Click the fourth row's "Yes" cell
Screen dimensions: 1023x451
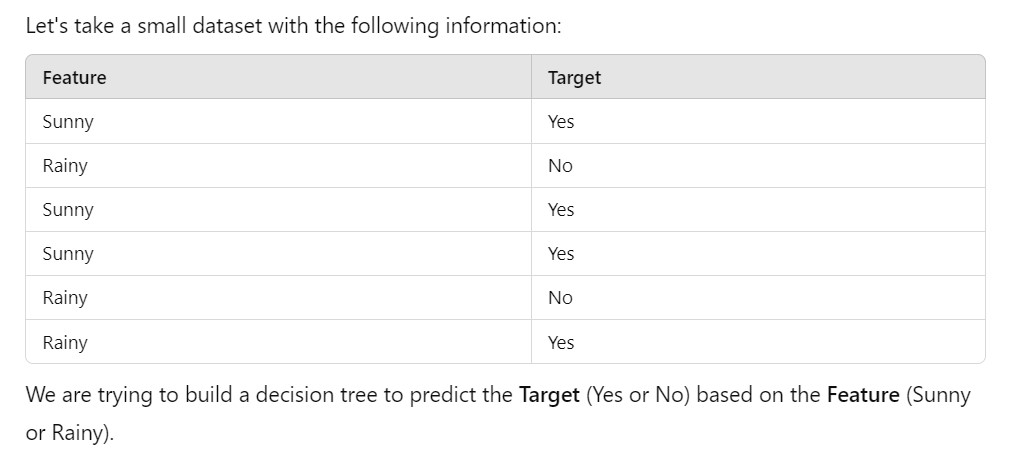561,254
